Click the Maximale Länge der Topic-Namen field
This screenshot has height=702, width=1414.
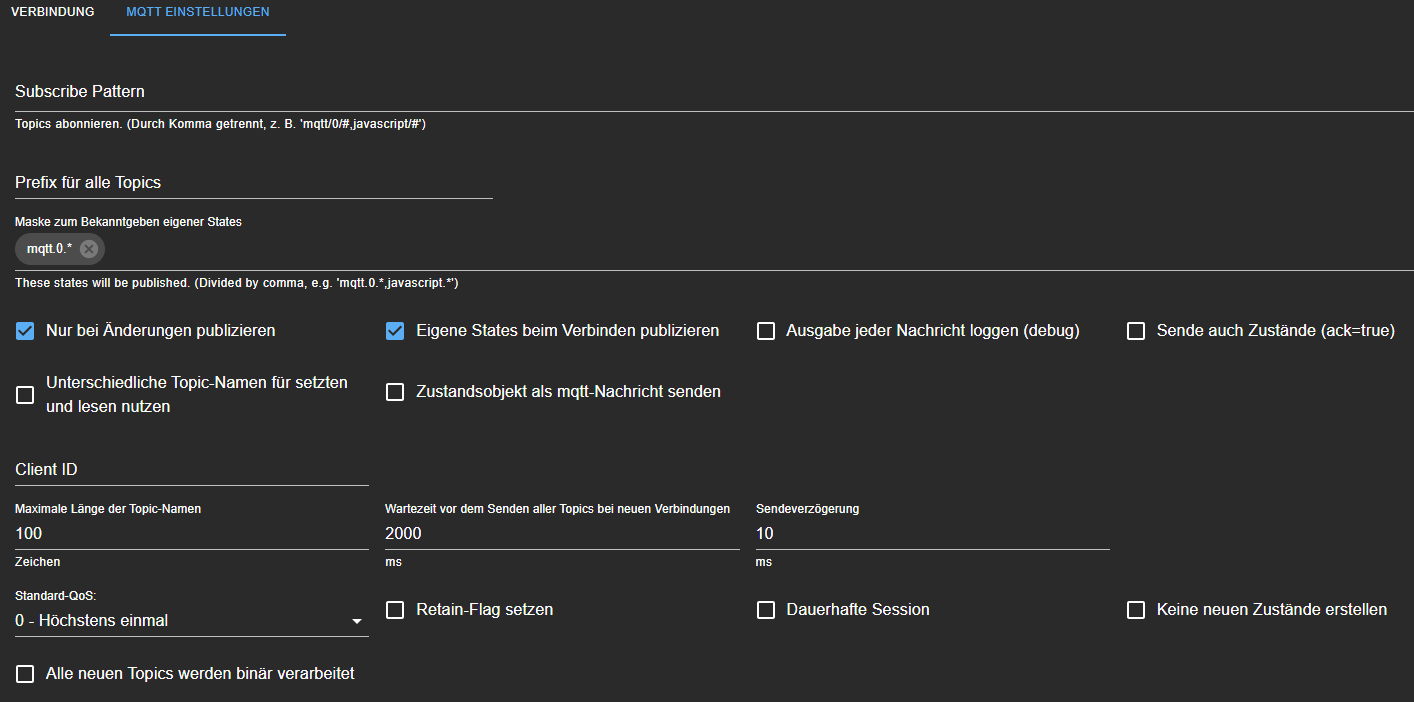(x=191, y=534)
